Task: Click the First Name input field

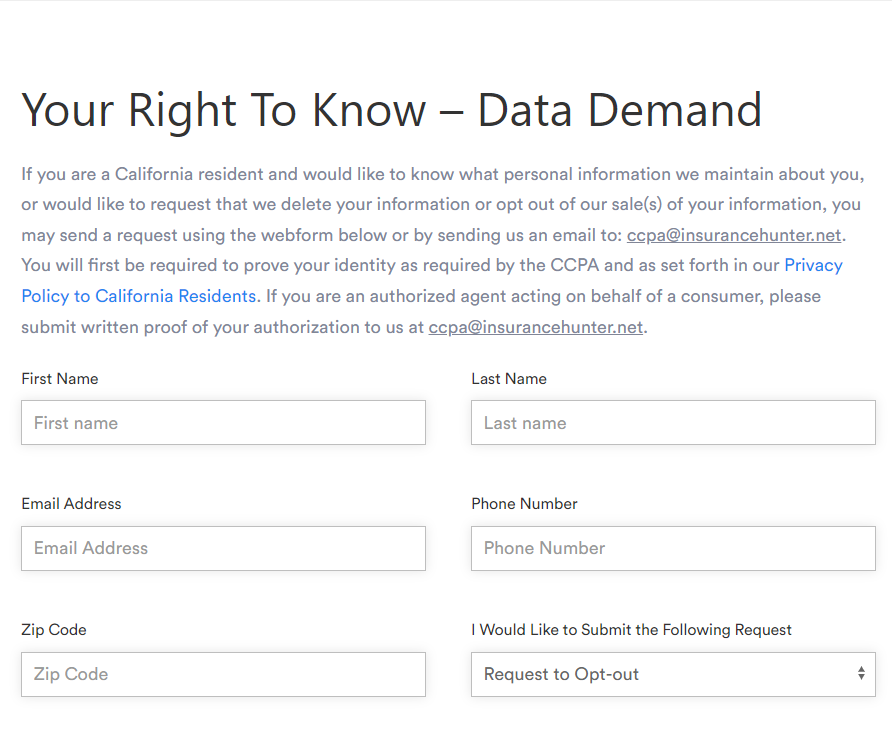Action: click(x=223, y=423)
